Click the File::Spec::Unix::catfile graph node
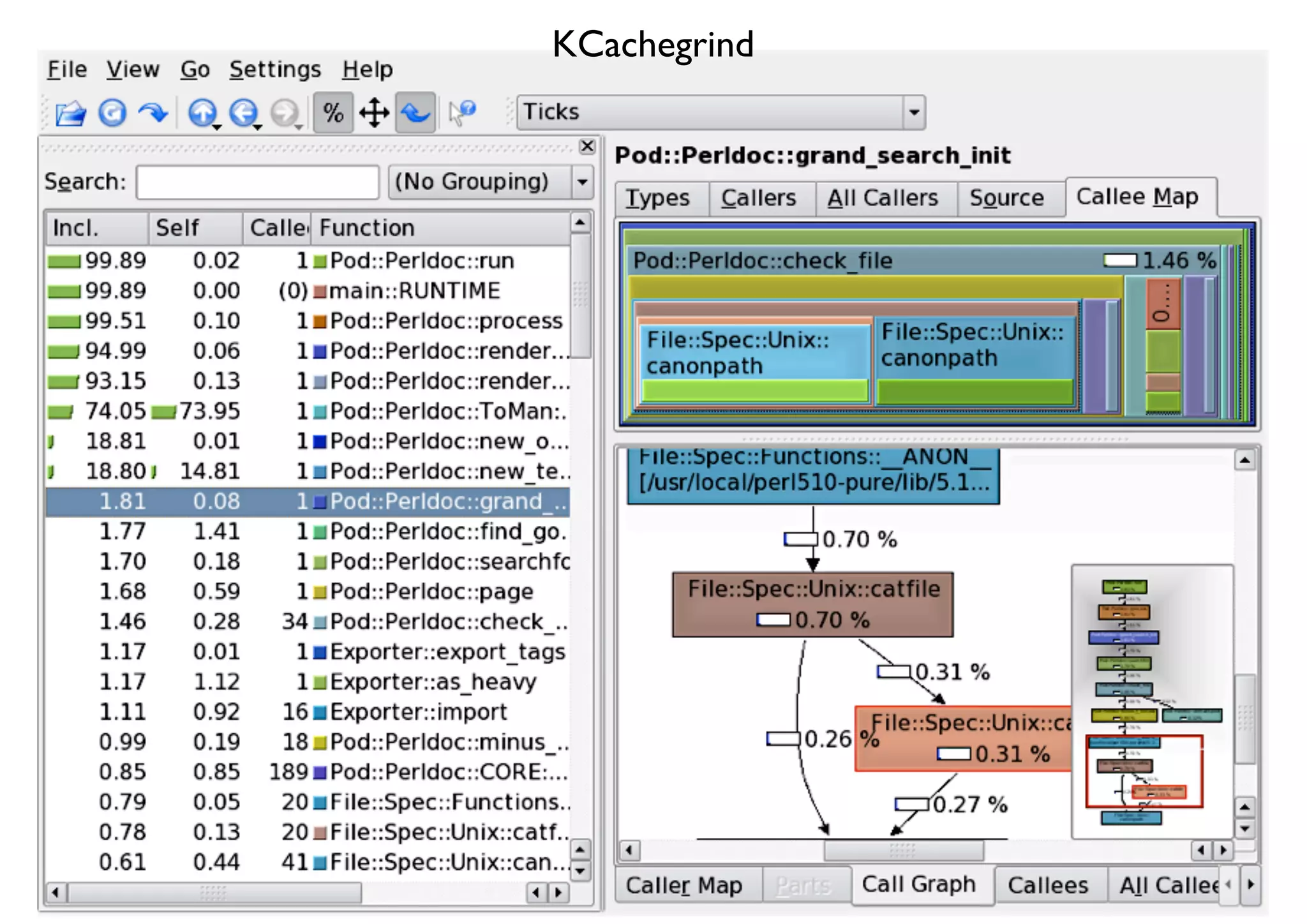 pos(812,604)
